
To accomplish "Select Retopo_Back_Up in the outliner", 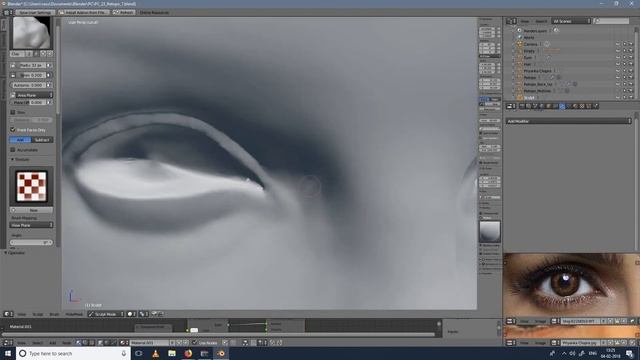I will [x=538, y=84].
